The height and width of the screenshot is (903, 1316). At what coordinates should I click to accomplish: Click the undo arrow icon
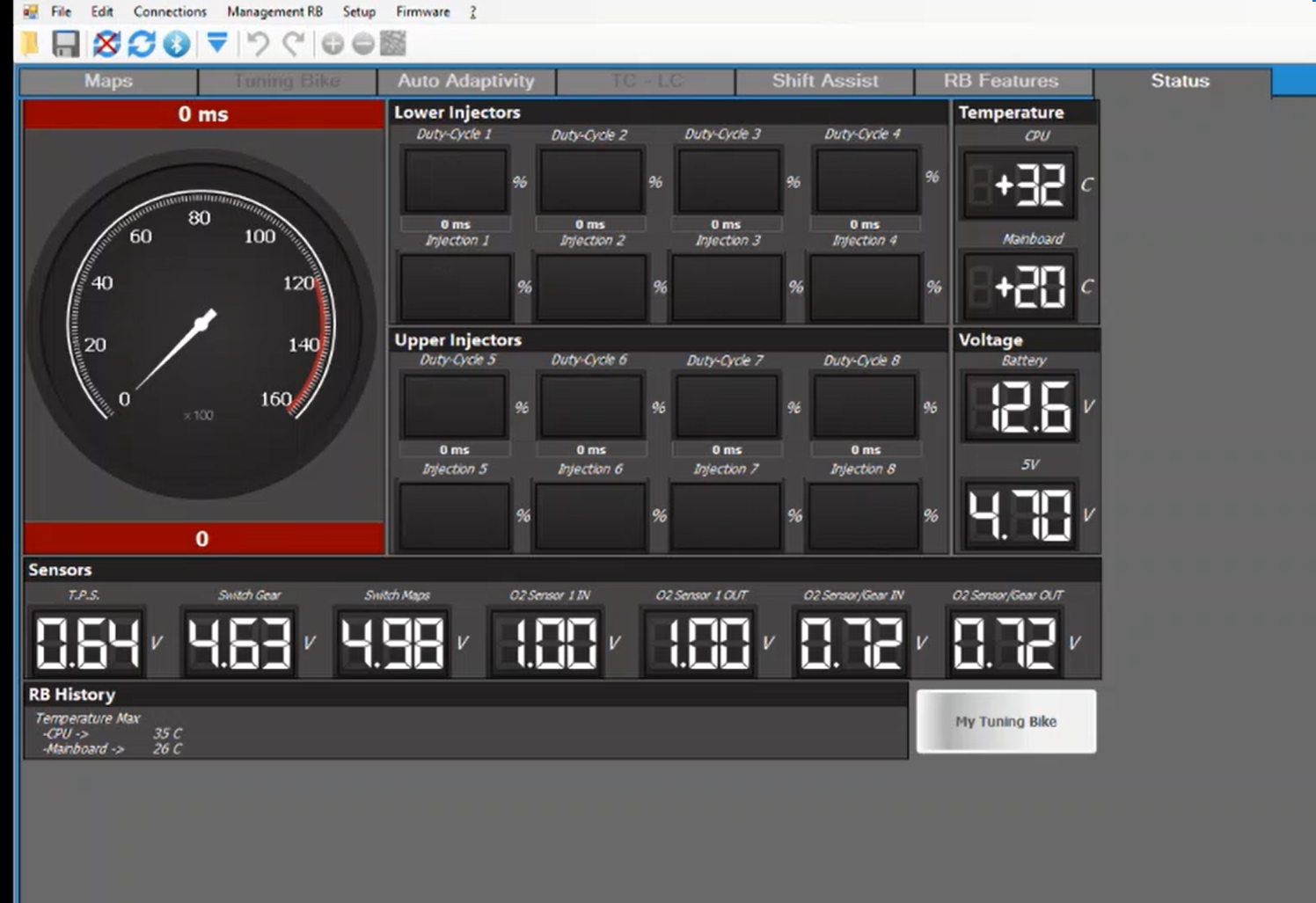(x=257, y=43)
